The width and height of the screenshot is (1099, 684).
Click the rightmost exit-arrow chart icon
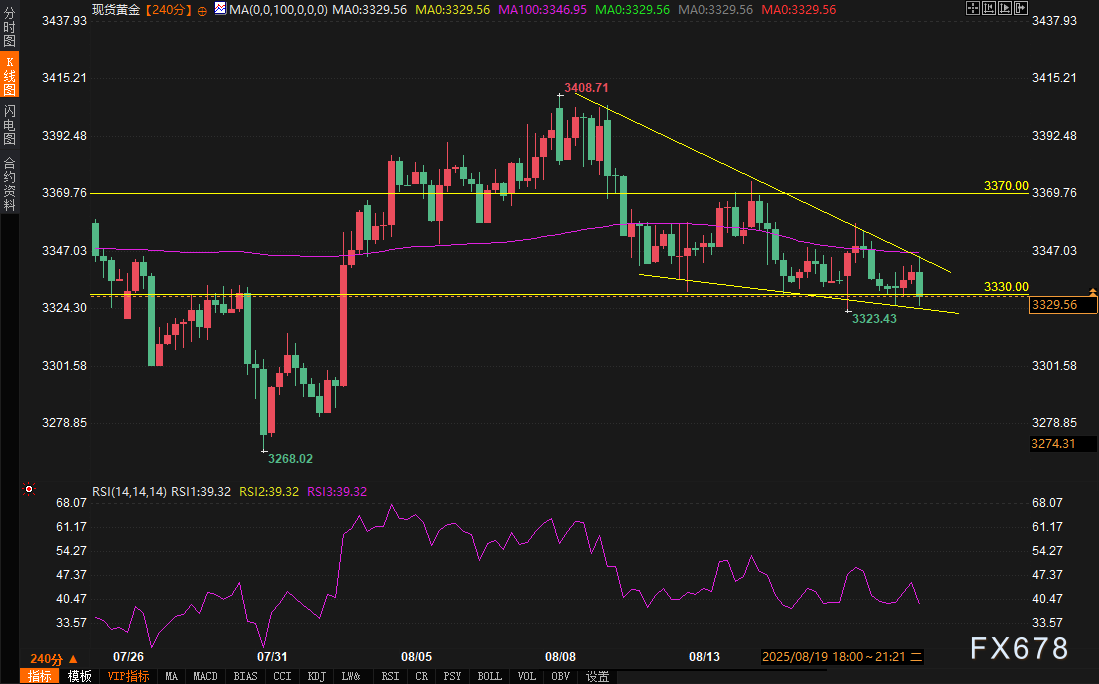pos(1021,8)
